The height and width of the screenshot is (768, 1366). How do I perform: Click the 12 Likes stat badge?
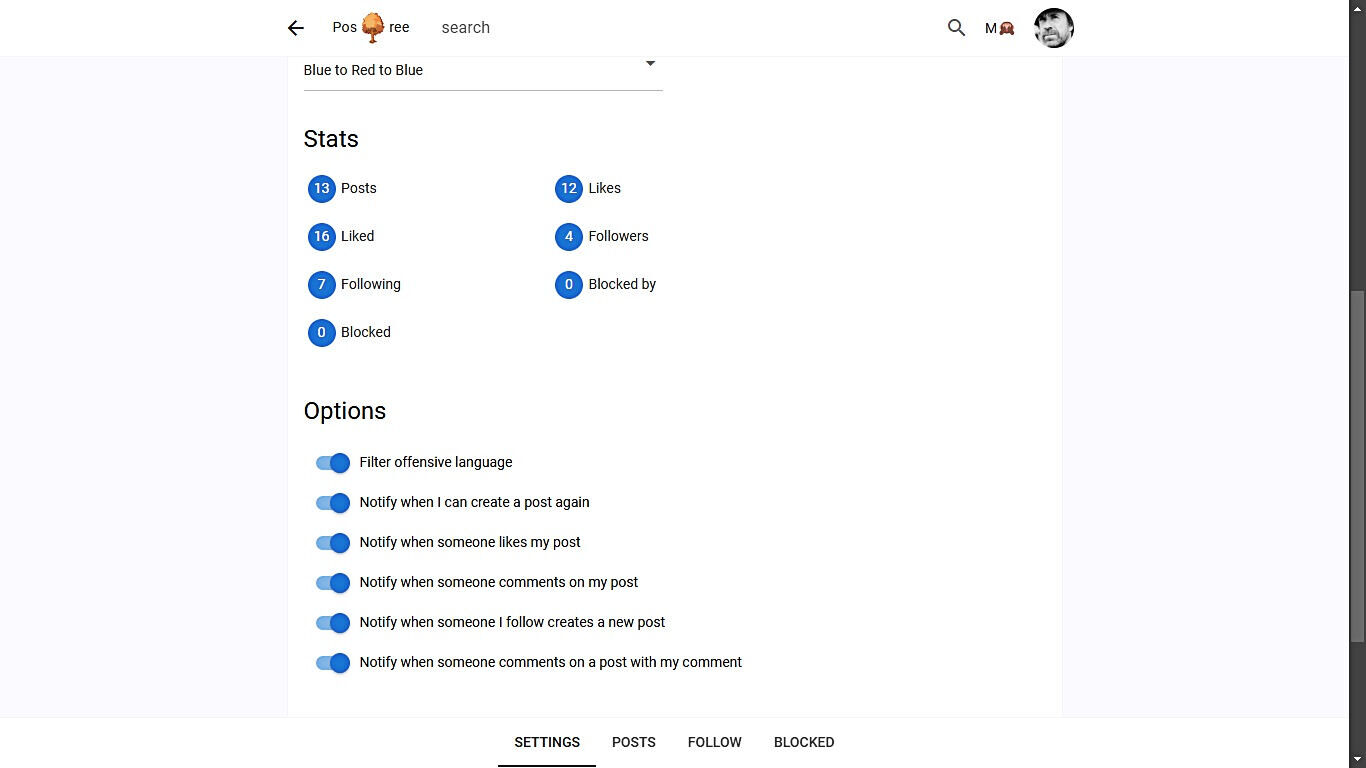tap(568, 188)
